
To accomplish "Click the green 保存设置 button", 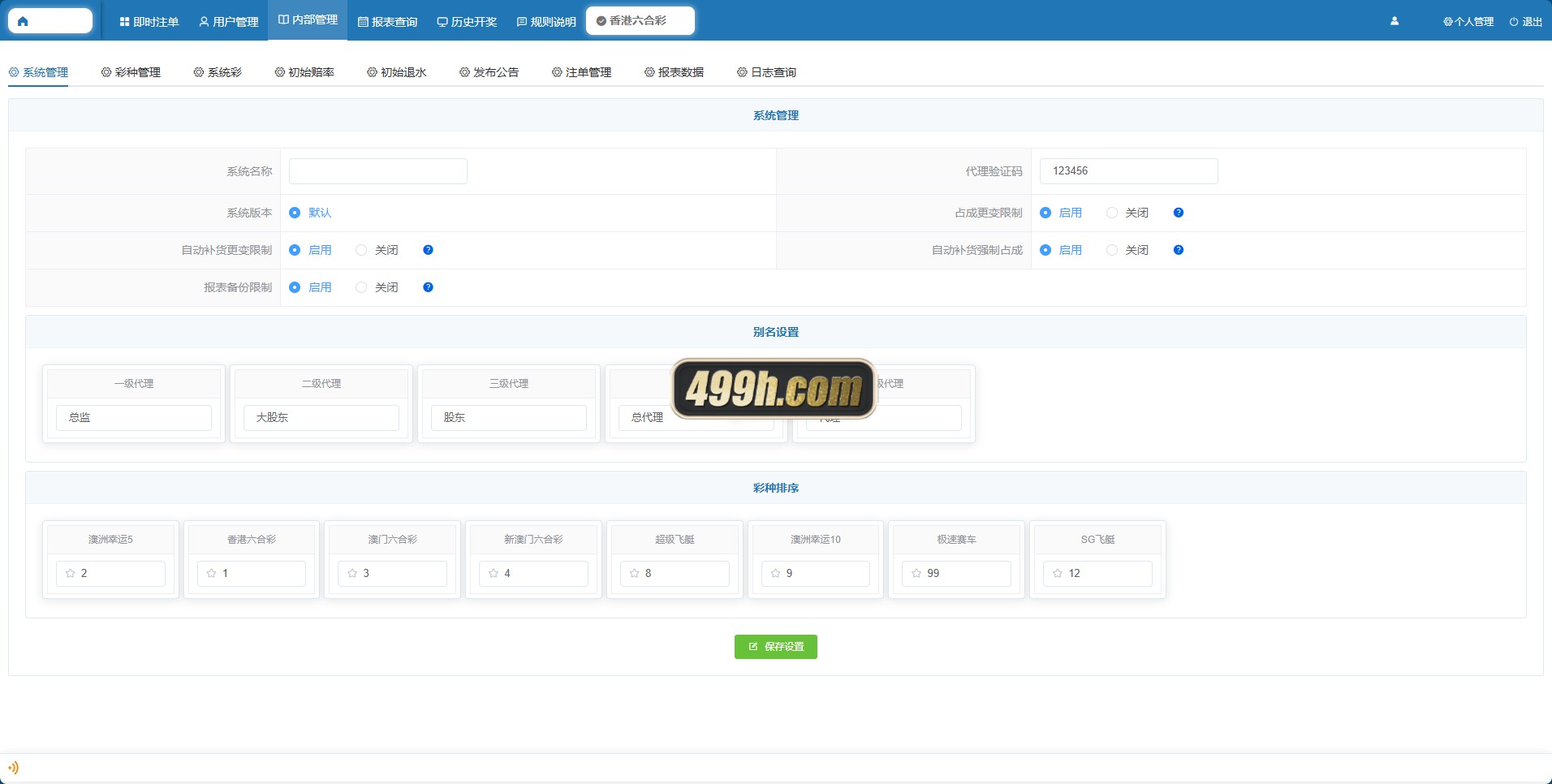I will coord(776,647).
